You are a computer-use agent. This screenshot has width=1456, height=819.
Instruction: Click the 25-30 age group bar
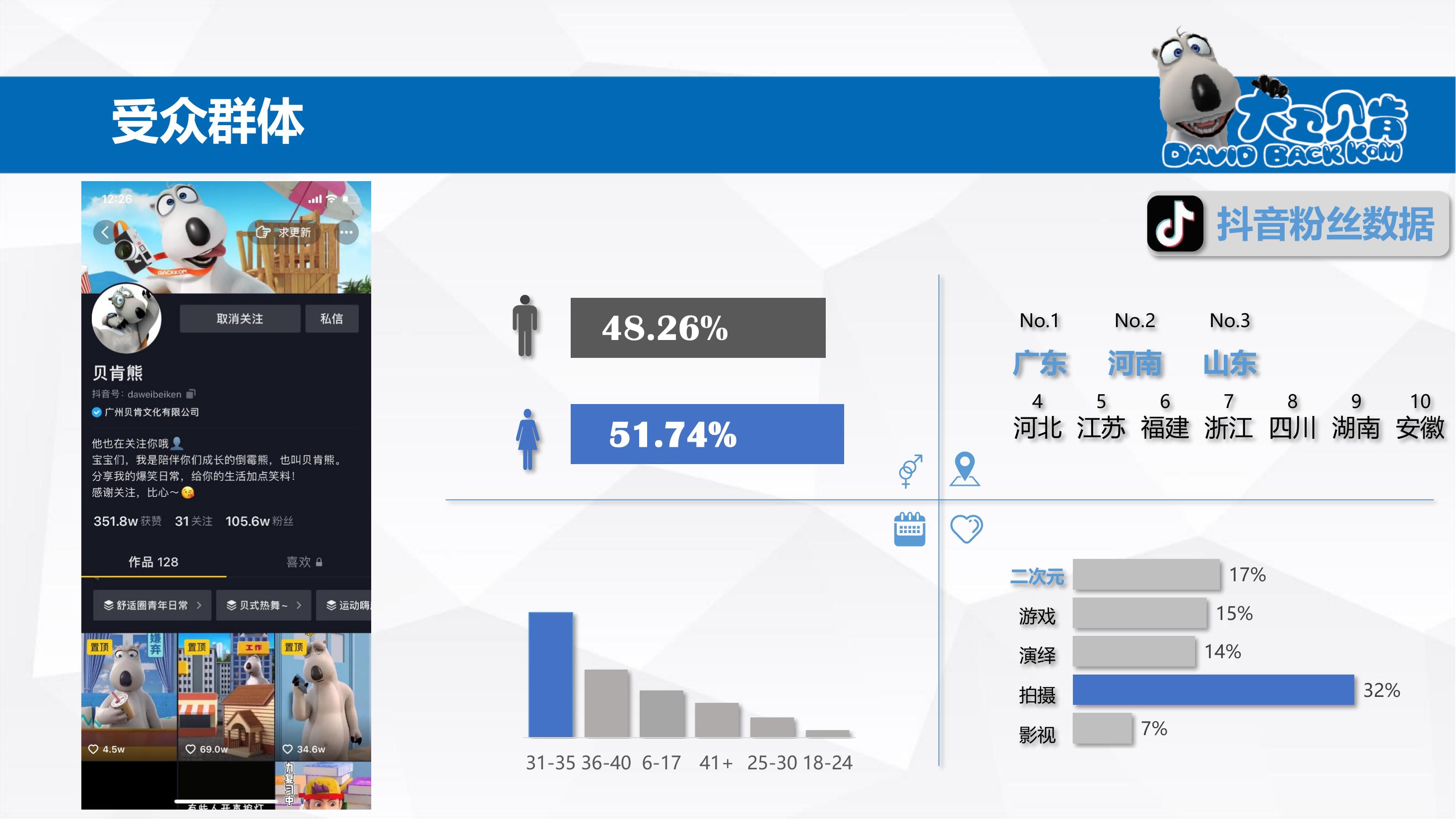(x=772, y=728)
